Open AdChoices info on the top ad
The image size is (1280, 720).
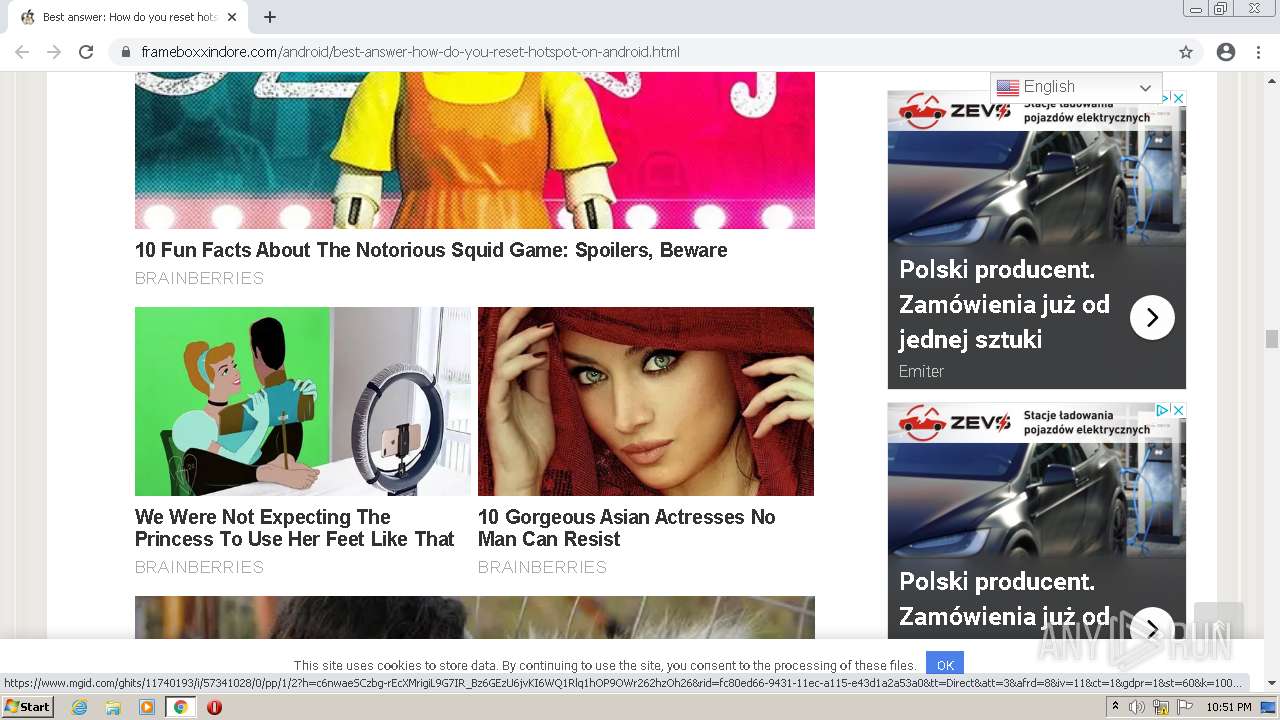(1164, 98)
